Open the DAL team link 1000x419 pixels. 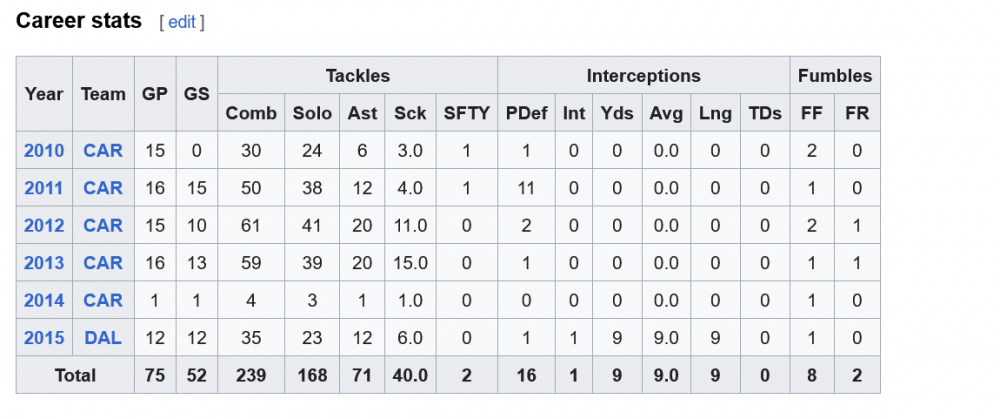(103, 338)
